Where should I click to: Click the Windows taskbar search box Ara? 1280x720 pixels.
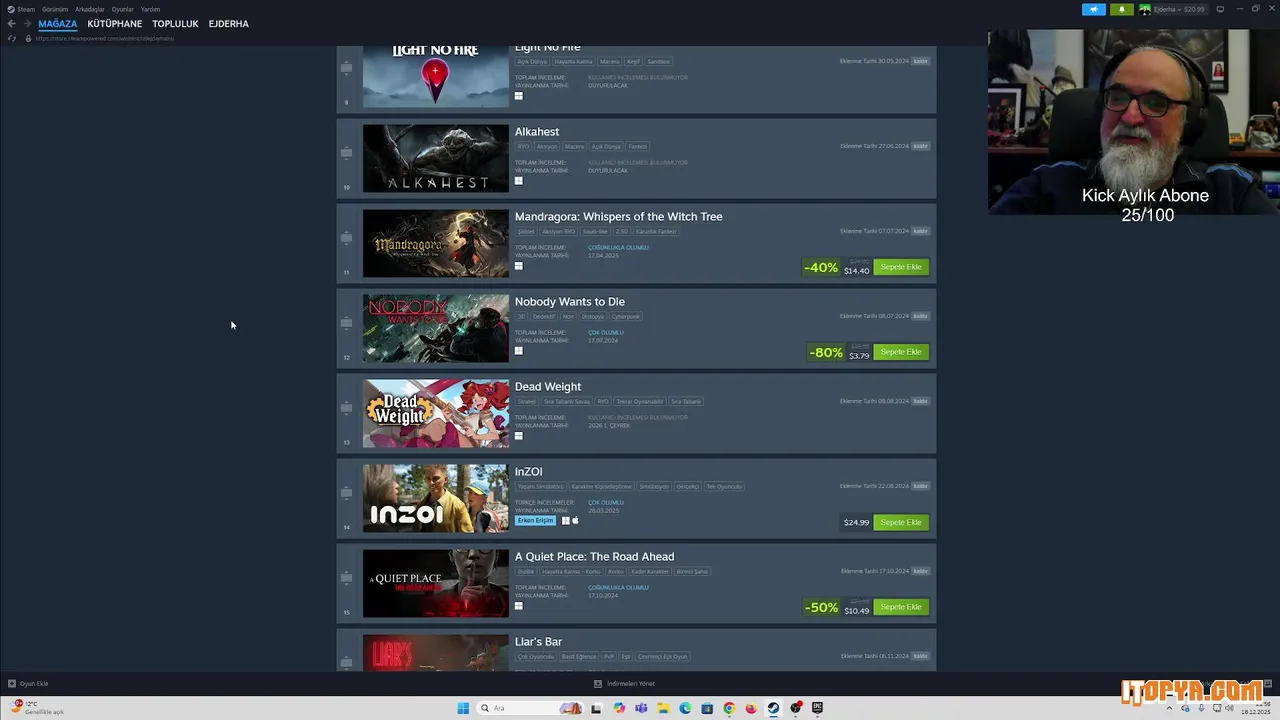[x=530, y=708]
